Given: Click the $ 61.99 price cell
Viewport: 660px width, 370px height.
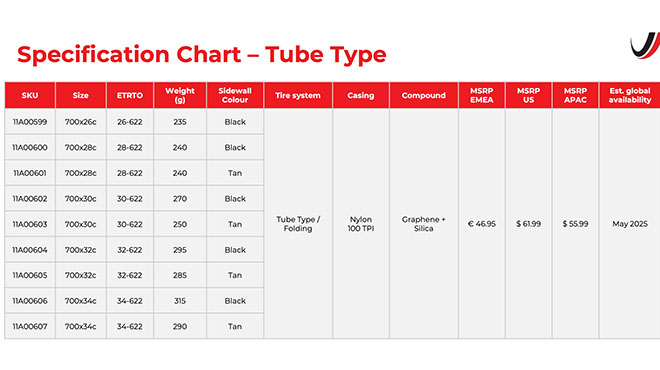Looking at the screenshot, I should (x=529, y=224).
